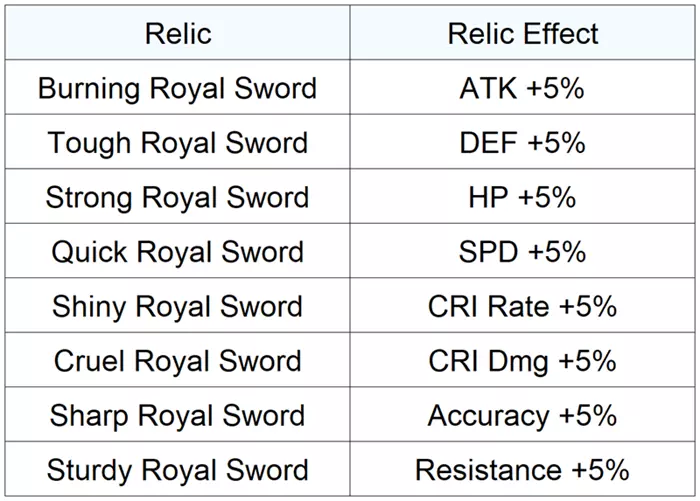Screen dimensions: 700x501
Task: Click the Quick Royal Sword entry
Action: point(178,251)
